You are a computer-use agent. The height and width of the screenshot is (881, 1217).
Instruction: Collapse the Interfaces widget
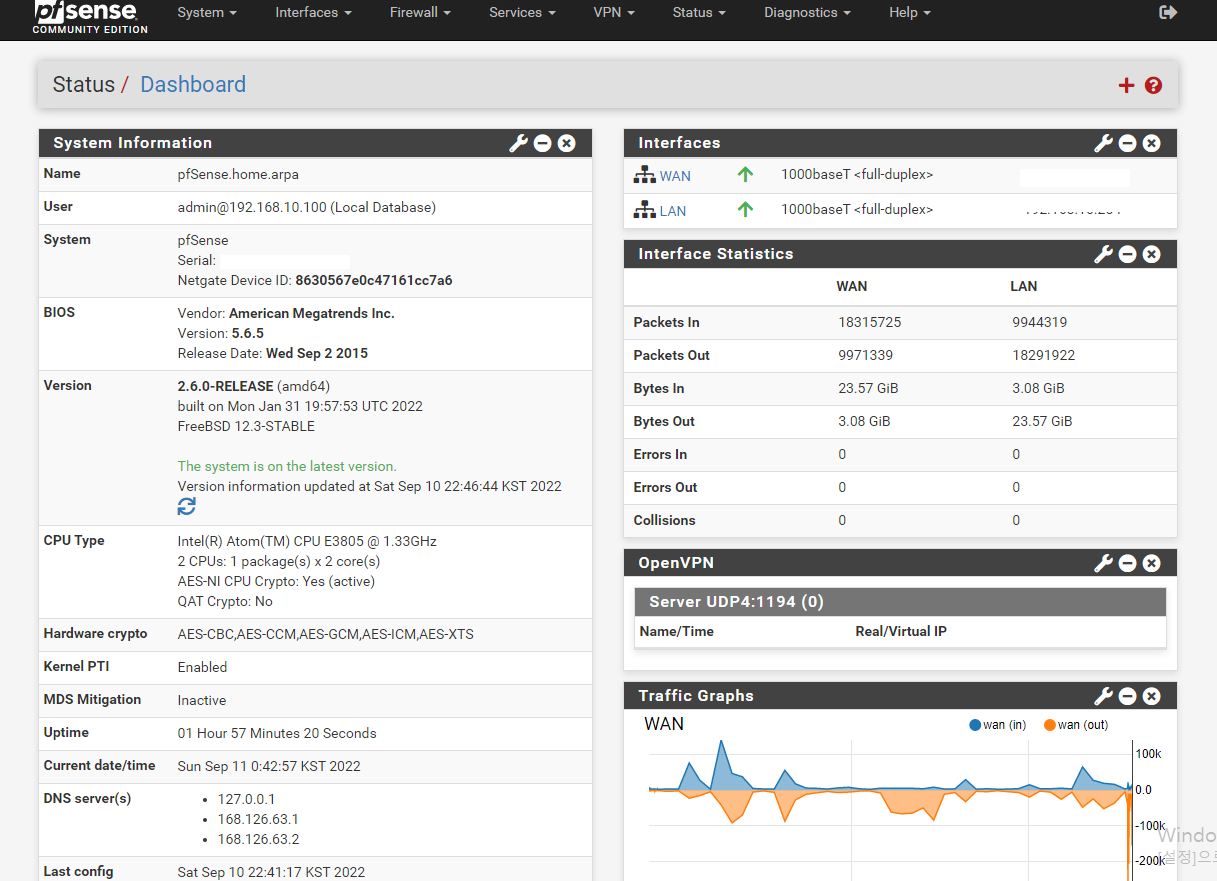1128,143
